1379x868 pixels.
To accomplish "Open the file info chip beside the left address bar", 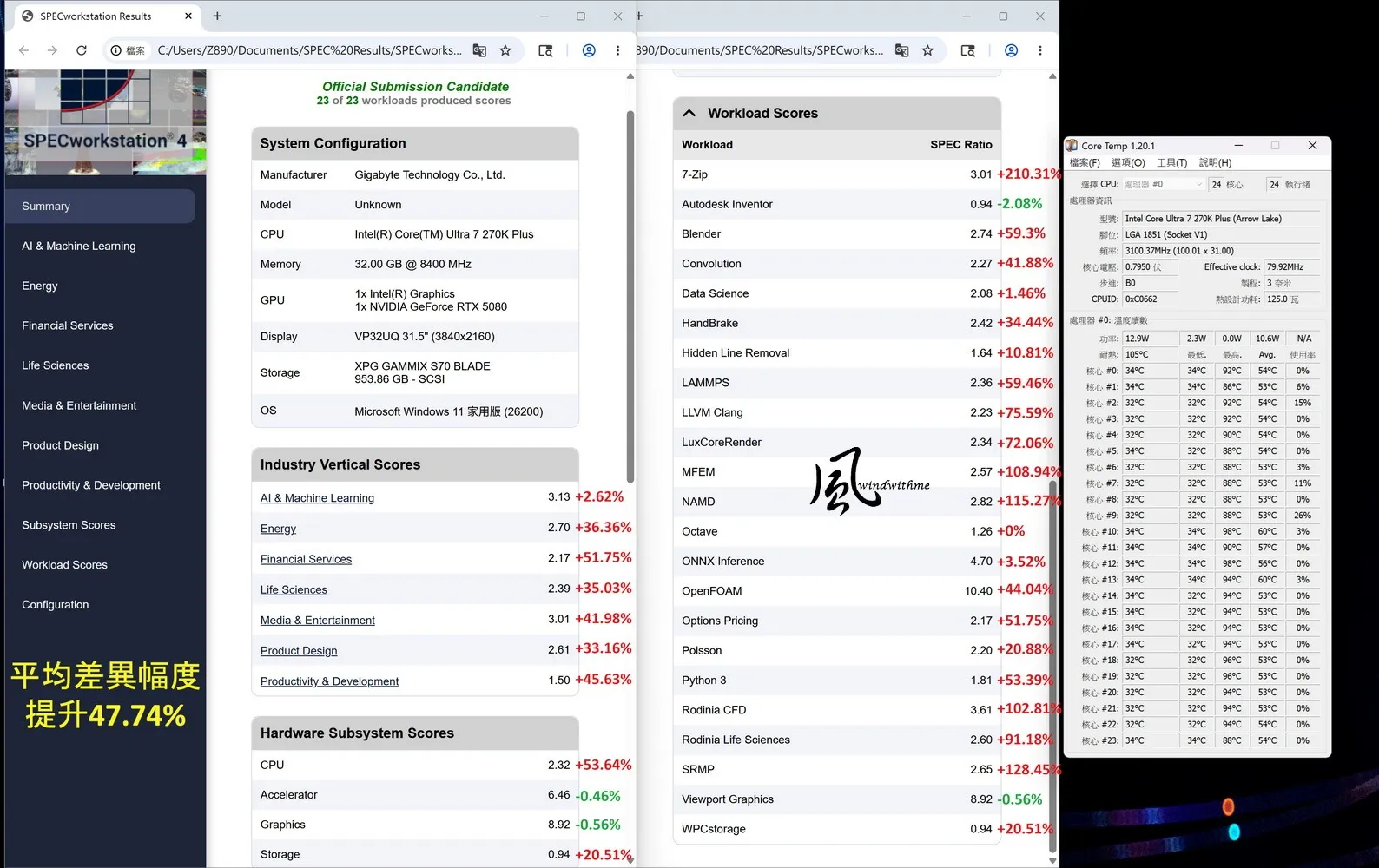I will click(x=128, y=50).
